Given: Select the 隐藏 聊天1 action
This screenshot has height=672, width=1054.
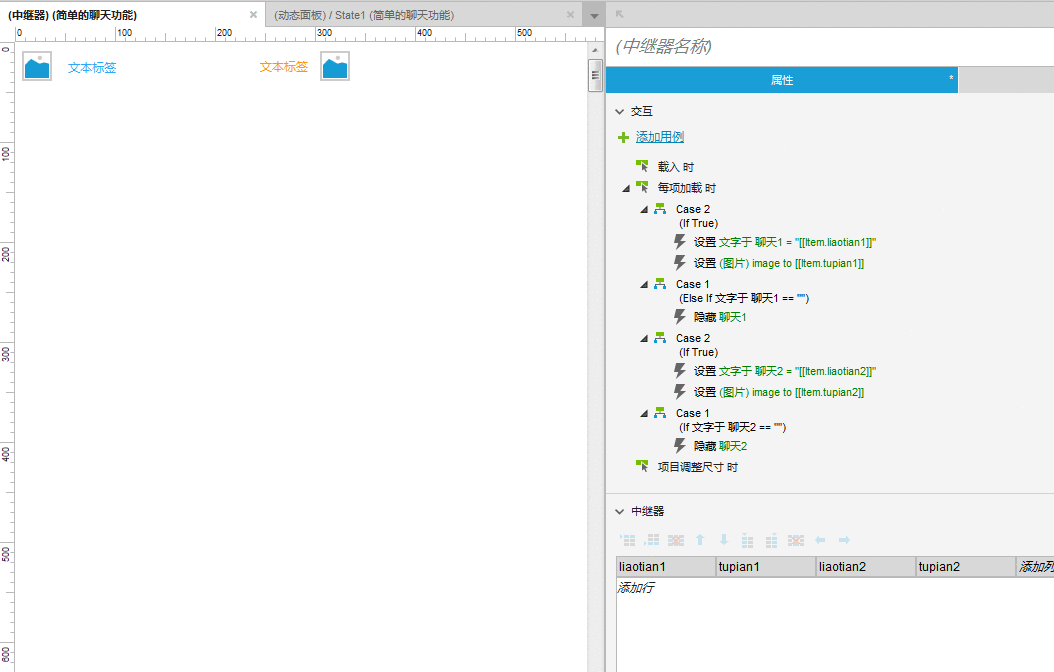Looking at the screenshot, I should 720,317.
